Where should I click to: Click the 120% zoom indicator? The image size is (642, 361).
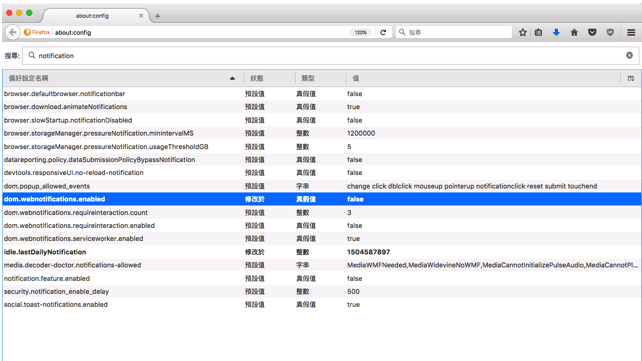coord(361,32)
